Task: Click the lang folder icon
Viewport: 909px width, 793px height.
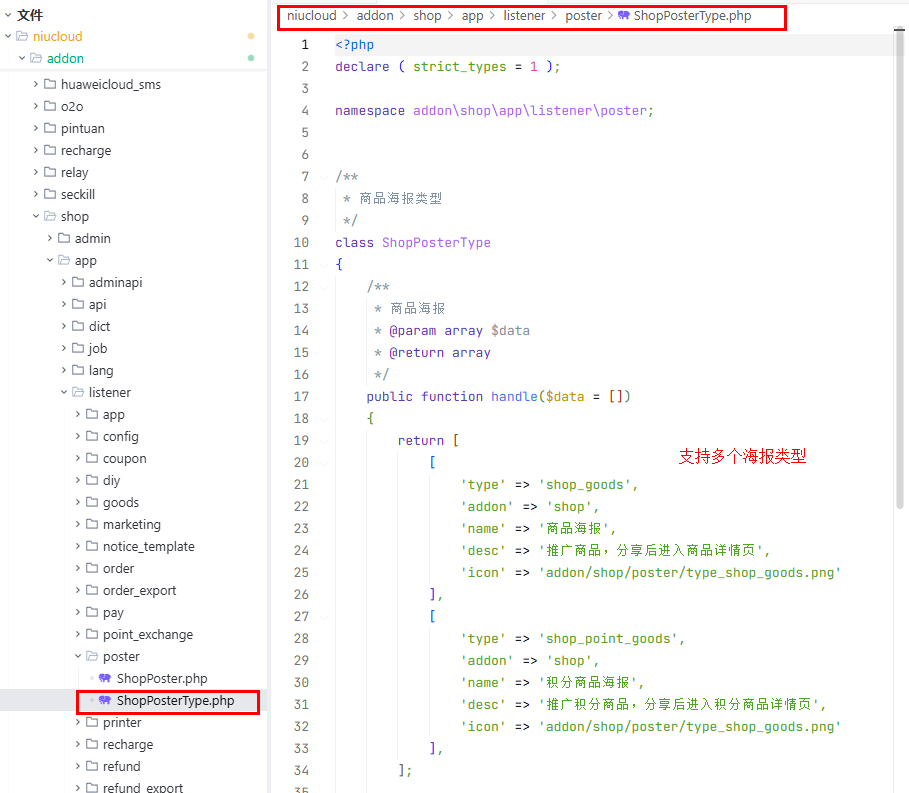Action: 78,370
